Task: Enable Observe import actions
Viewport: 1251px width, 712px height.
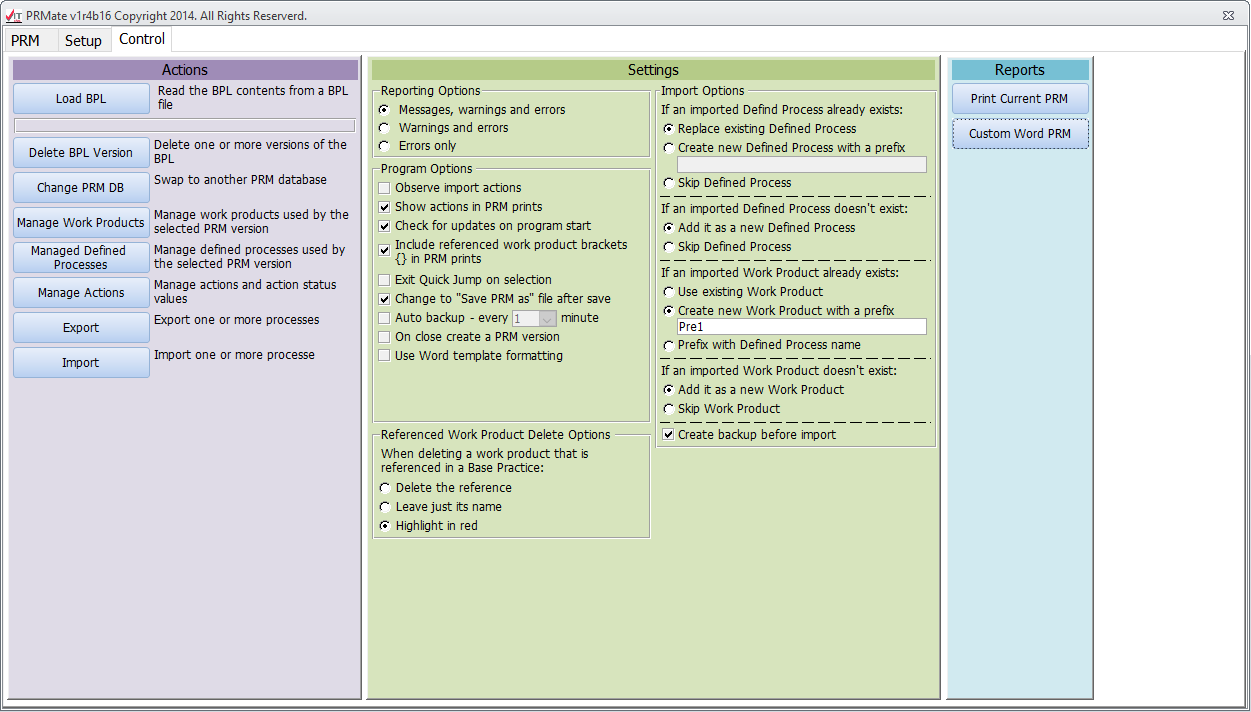Action: pos(385,188)
